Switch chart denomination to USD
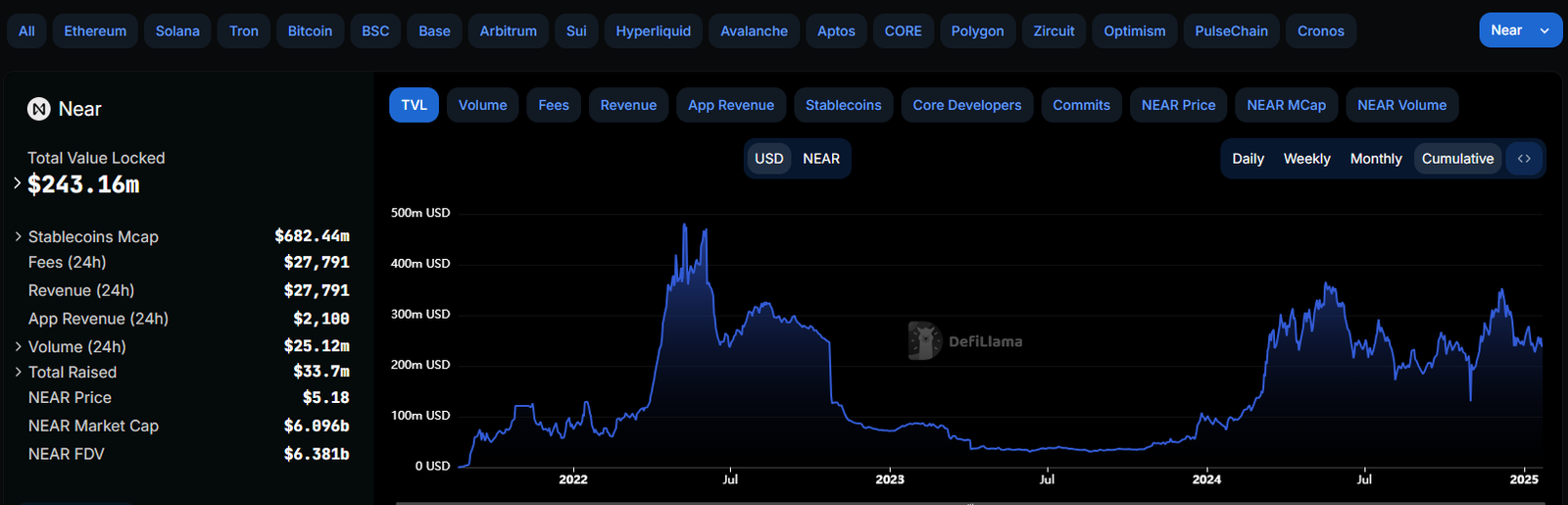 769,159
